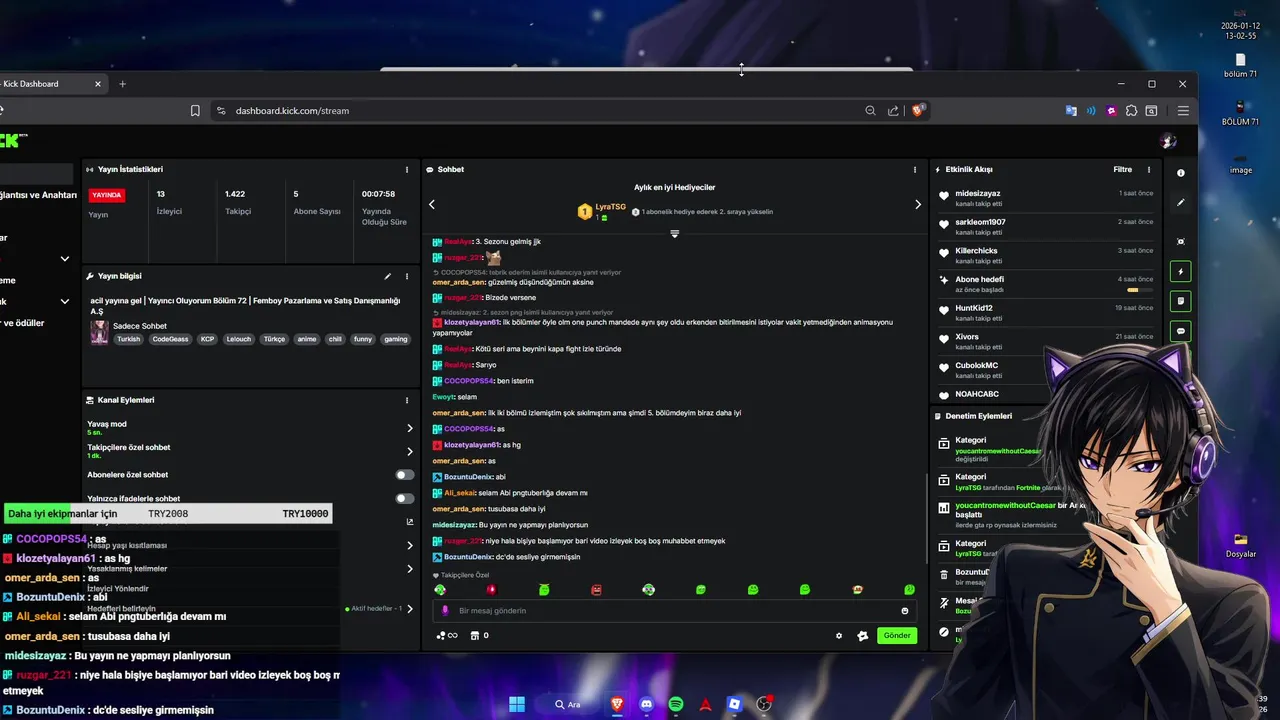Viewport: 1280px width, 720px height.
Task: Open the shop icon showing 0
Action: point(480,636)
